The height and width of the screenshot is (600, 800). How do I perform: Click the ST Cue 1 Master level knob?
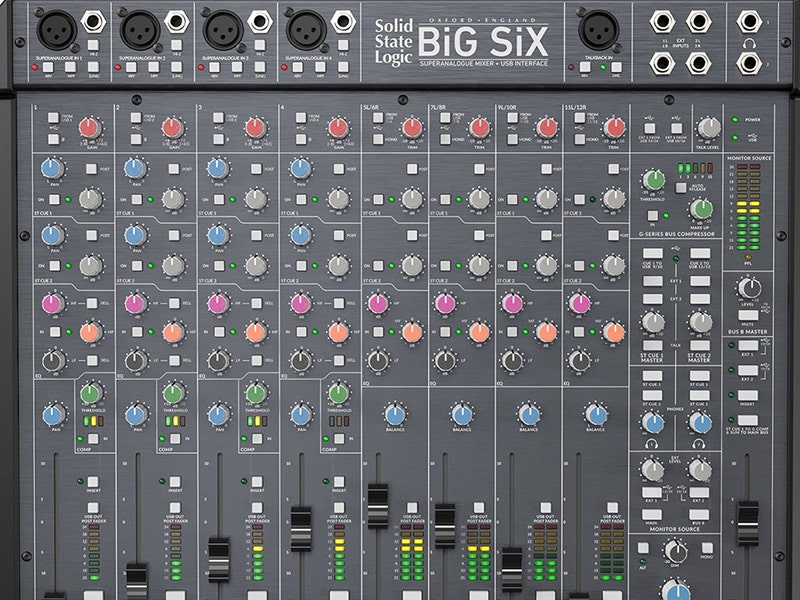tap(653, 322)
